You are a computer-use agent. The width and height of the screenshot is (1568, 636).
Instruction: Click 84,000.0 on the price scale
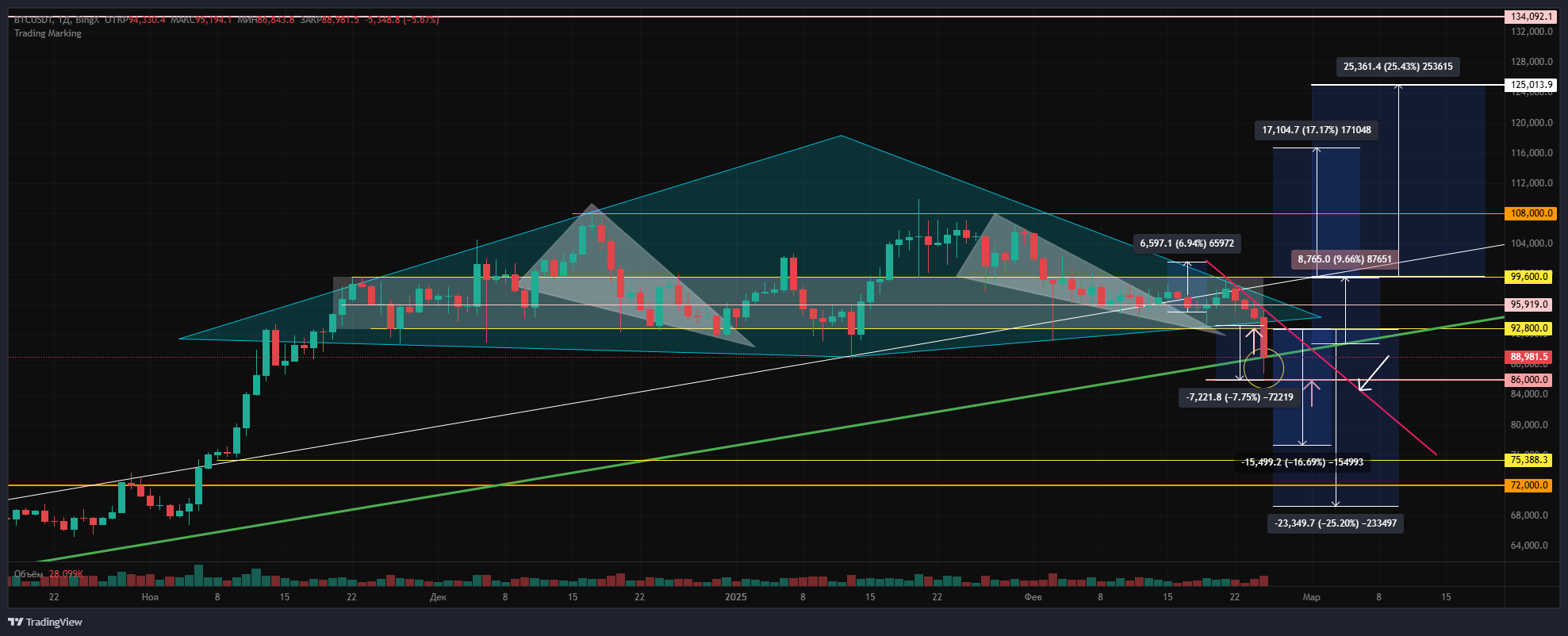[x=1528, y=395]
